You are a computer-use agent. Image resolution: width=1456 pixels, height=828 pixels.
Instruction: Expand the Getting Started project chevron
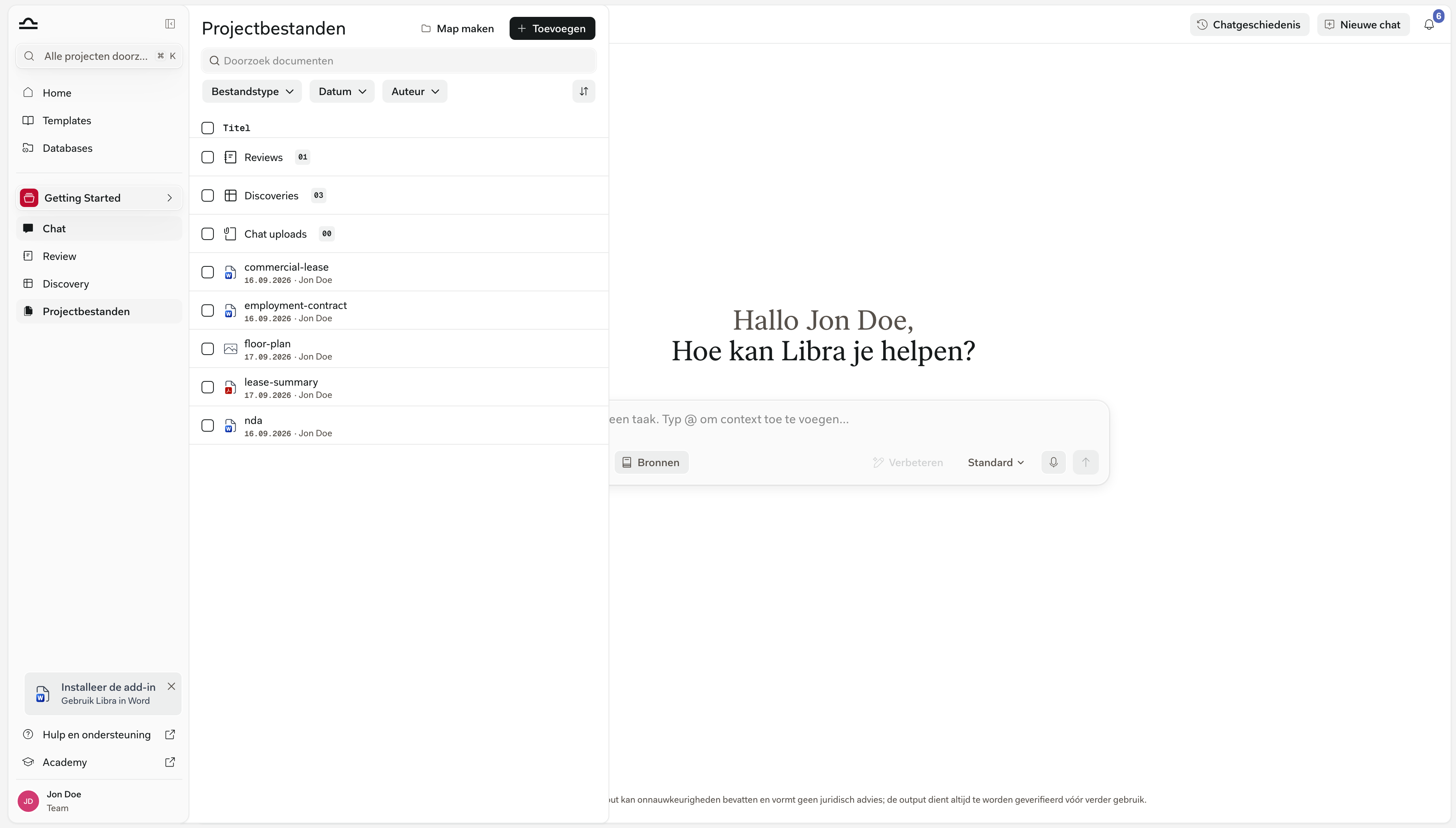tap(169, 198)
